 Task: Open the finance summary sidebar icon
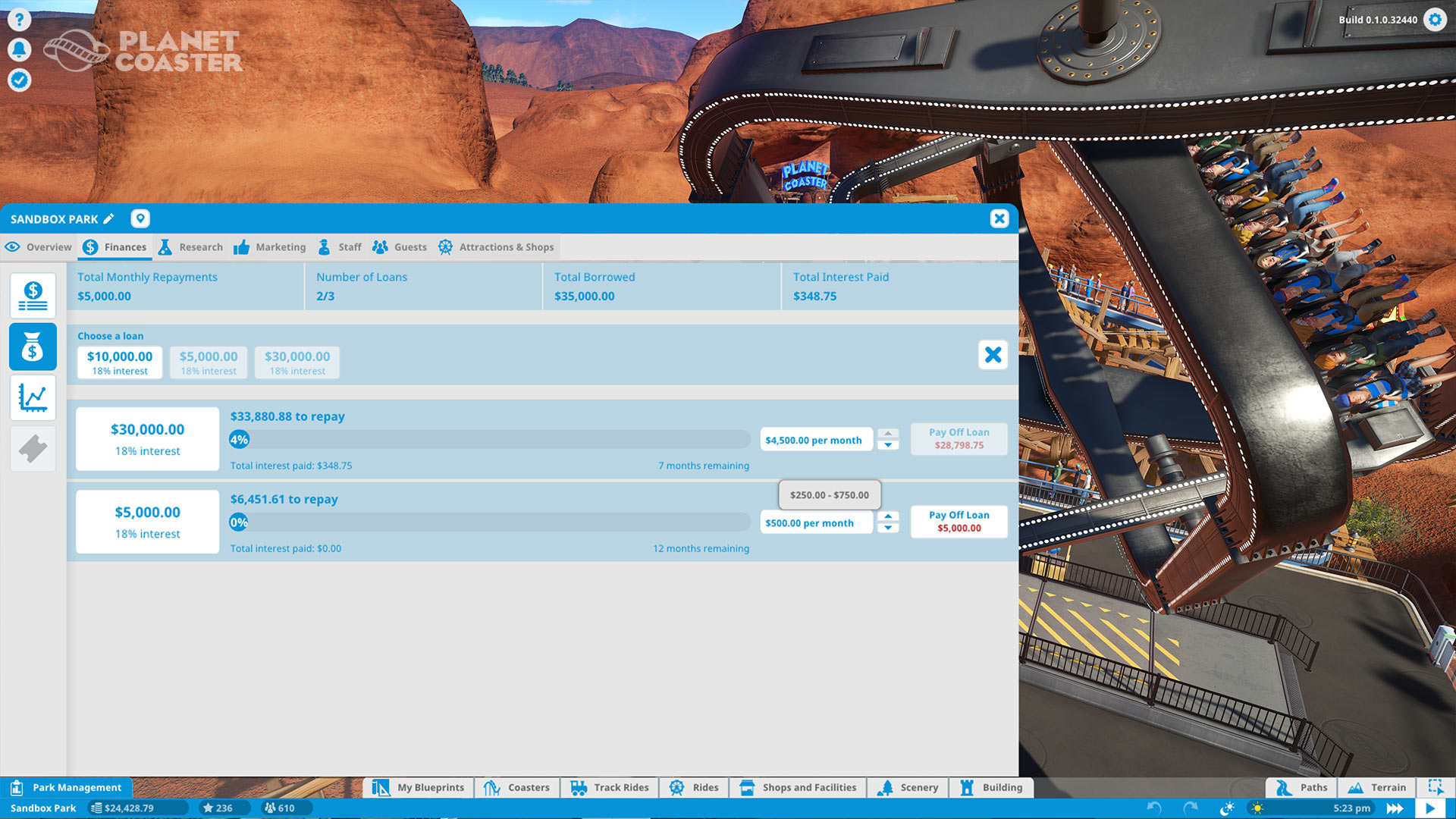click(x=33, y=296)
